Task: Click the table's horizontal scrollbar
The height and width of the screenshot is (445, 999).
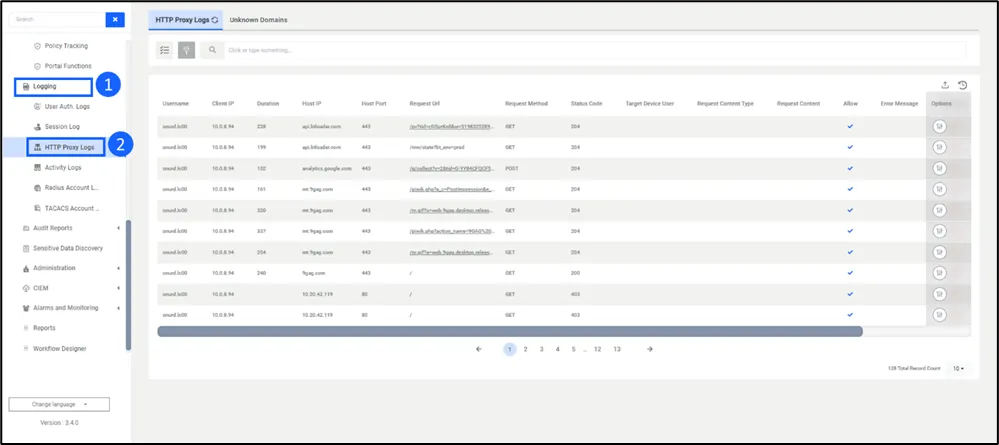Action: (510, 332)
